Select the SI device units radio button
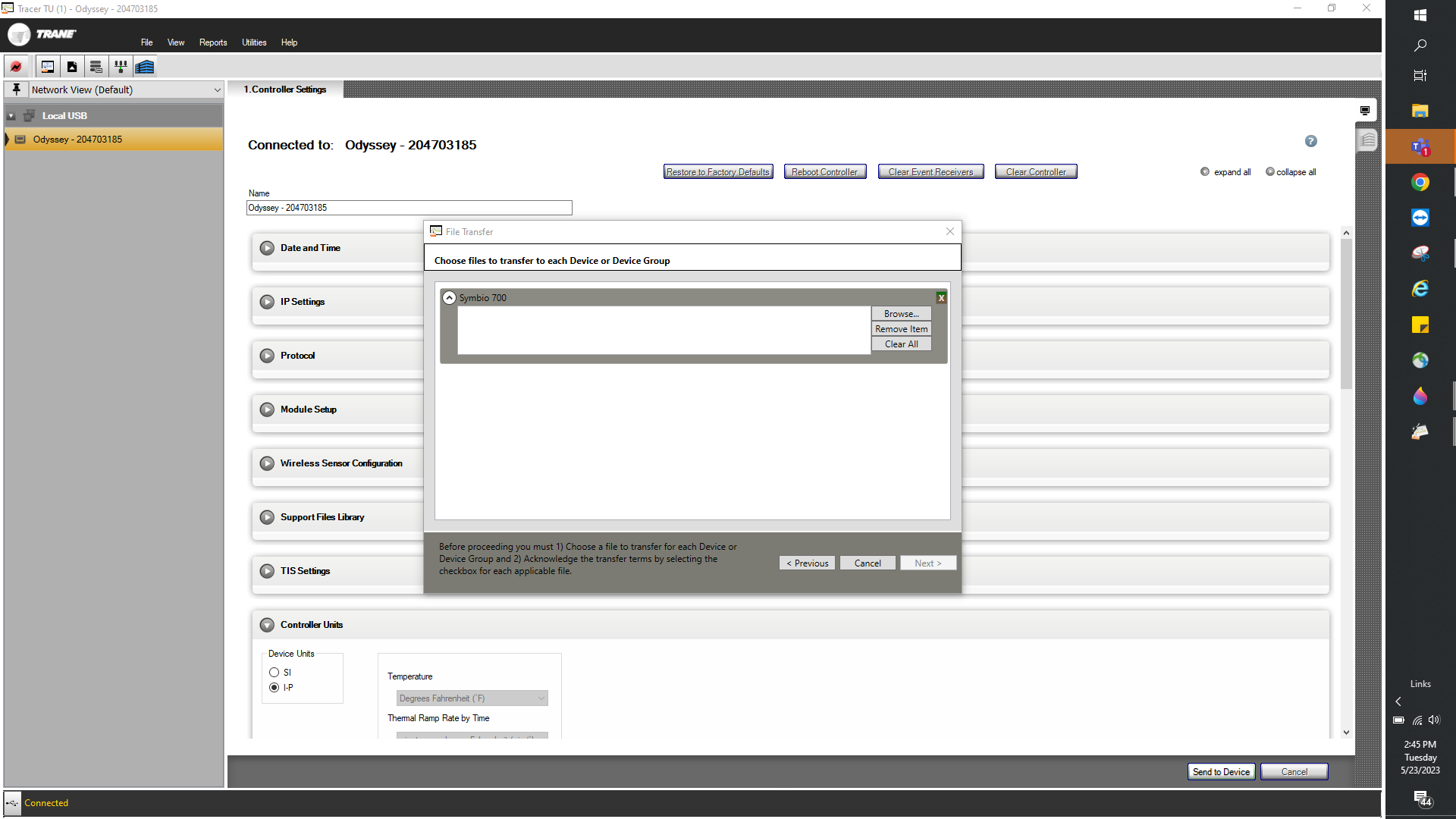 [x=275, y=673]
